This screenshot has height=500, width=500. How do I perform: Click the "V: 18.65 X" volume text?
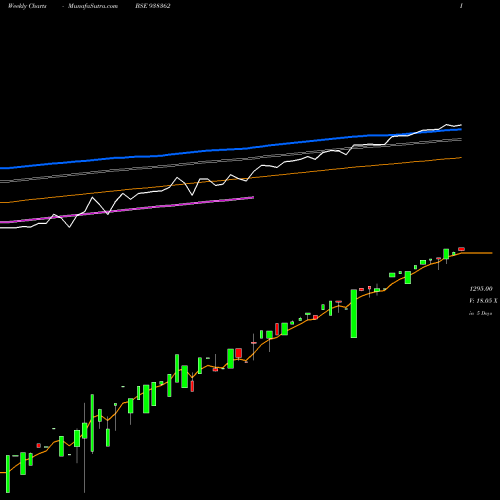483,301
